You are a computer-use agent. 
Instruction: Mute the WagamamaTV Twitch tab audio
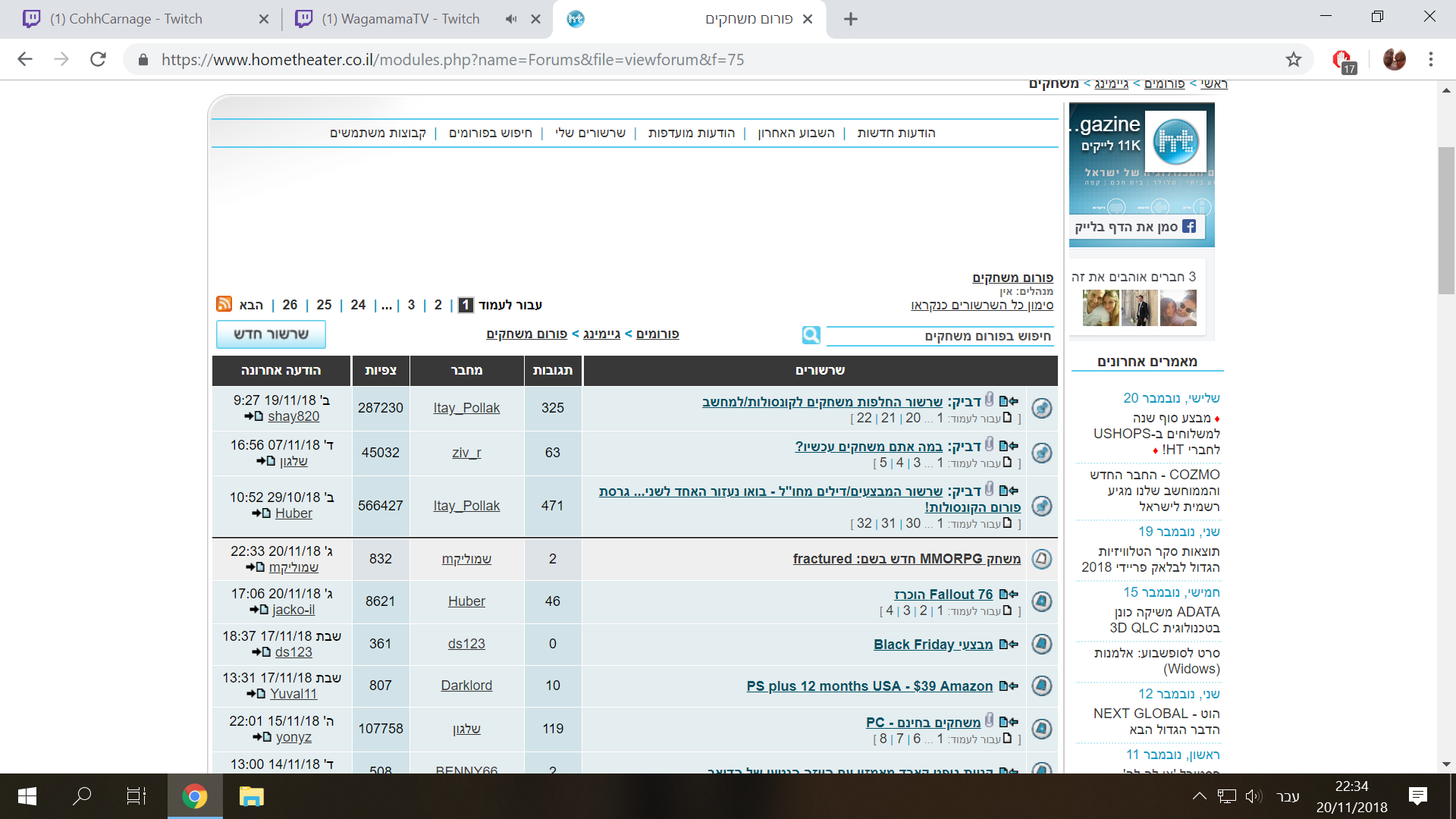coord(511,19)
